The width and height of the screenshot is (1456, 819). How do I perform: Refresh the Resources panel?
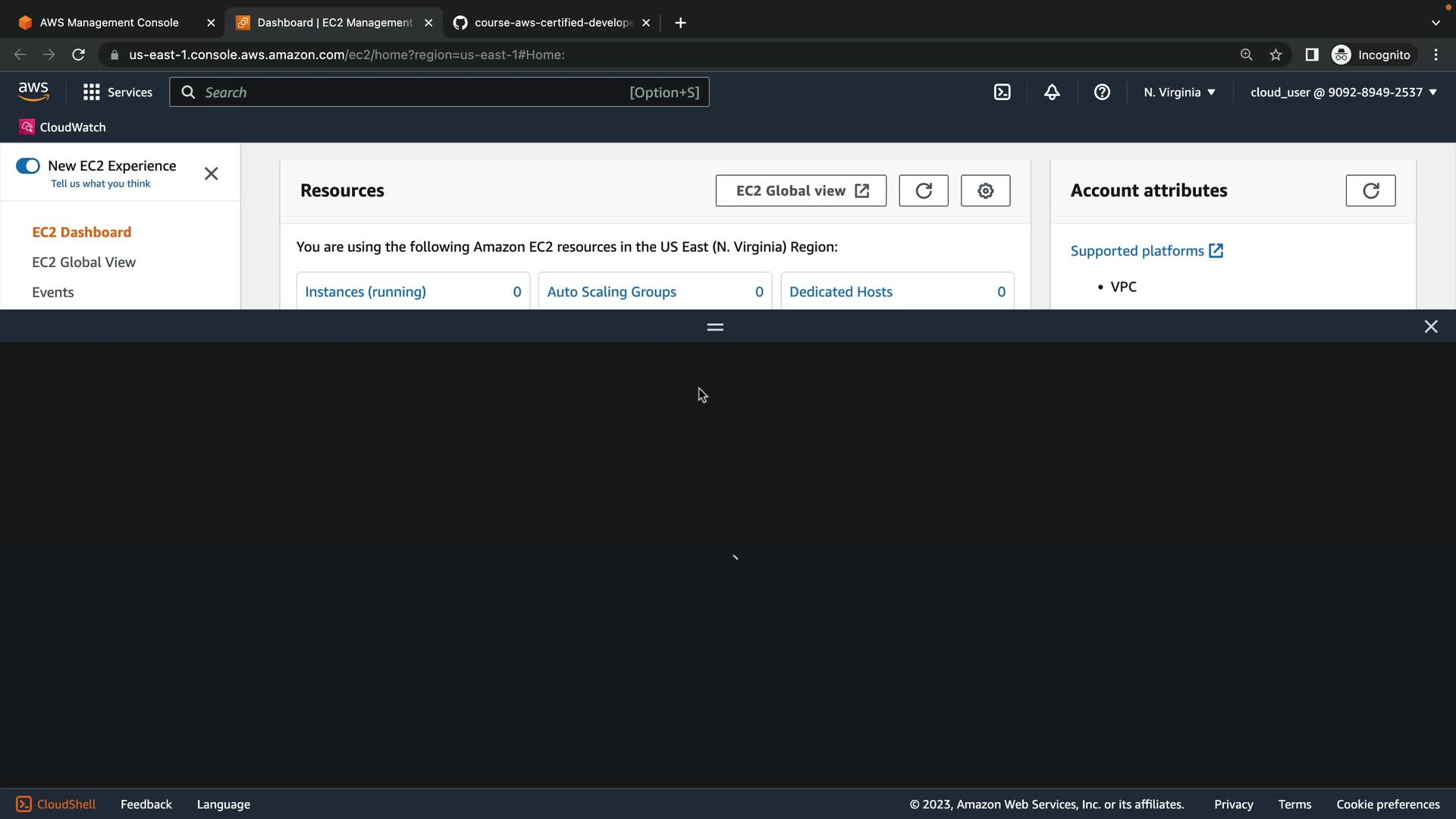pos(923,190)
